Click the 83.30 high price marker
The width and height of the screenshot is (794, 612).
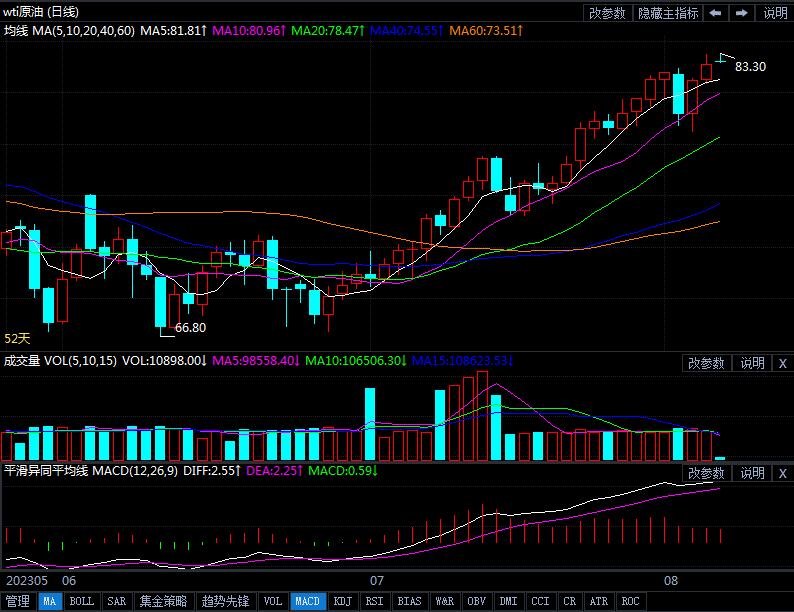coord(750,66)
